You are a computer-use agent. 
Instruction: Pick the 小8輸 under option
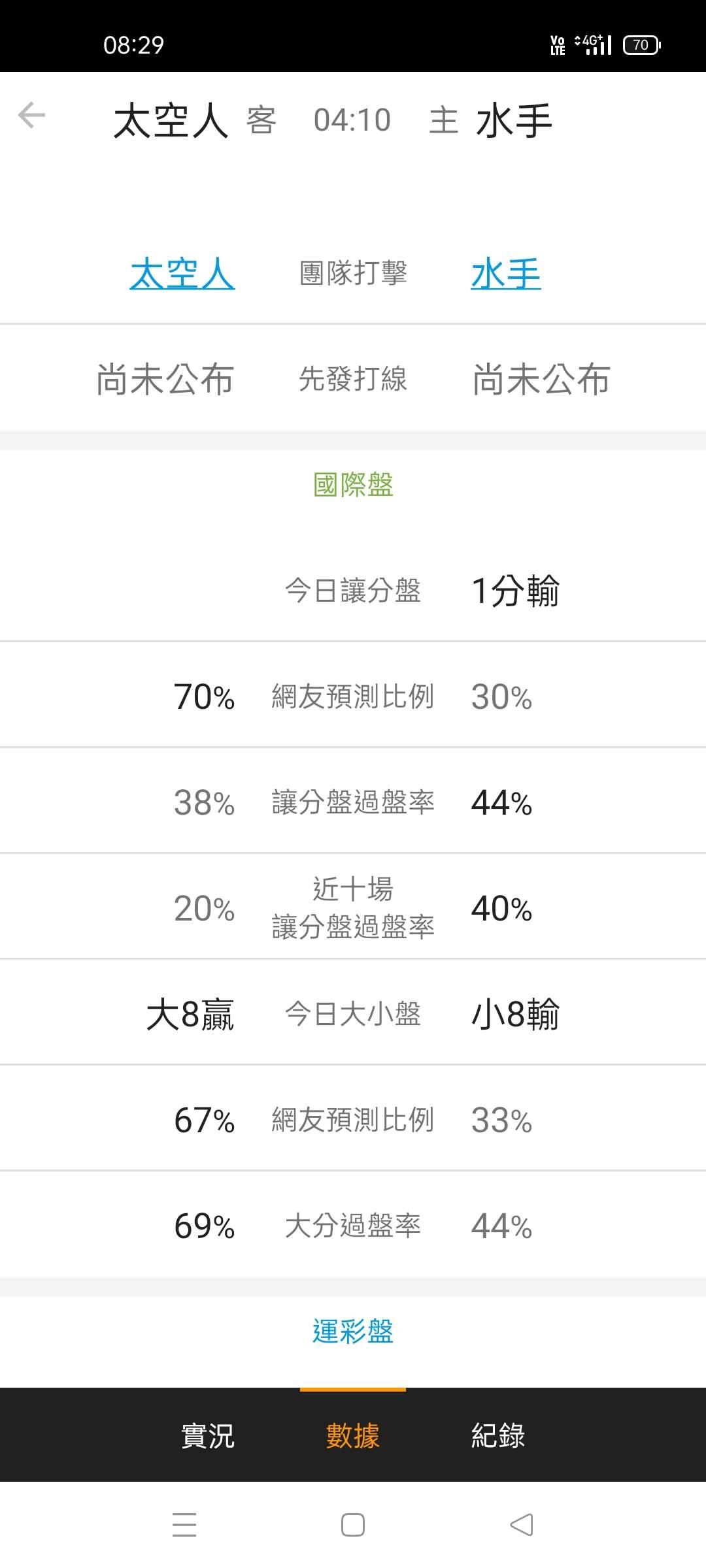[515, 1014]
